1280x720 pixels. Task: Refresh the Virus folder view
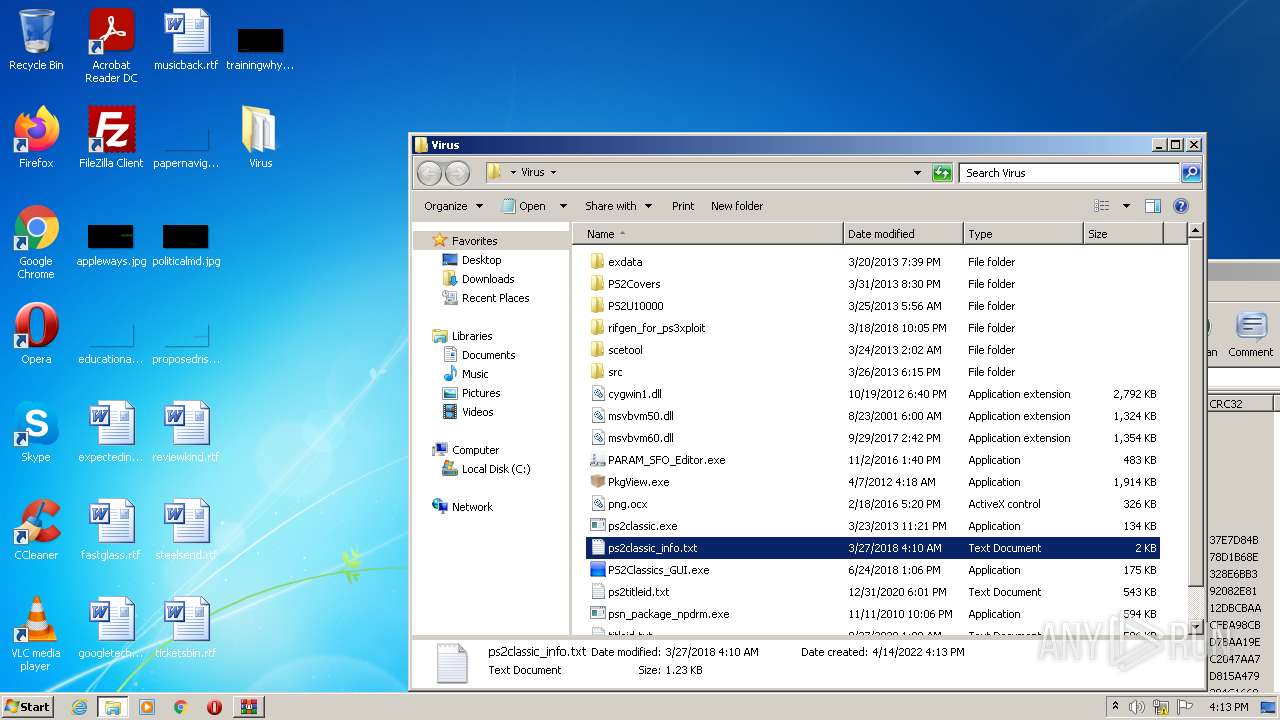pyautogui.click(x=942, y=173)
